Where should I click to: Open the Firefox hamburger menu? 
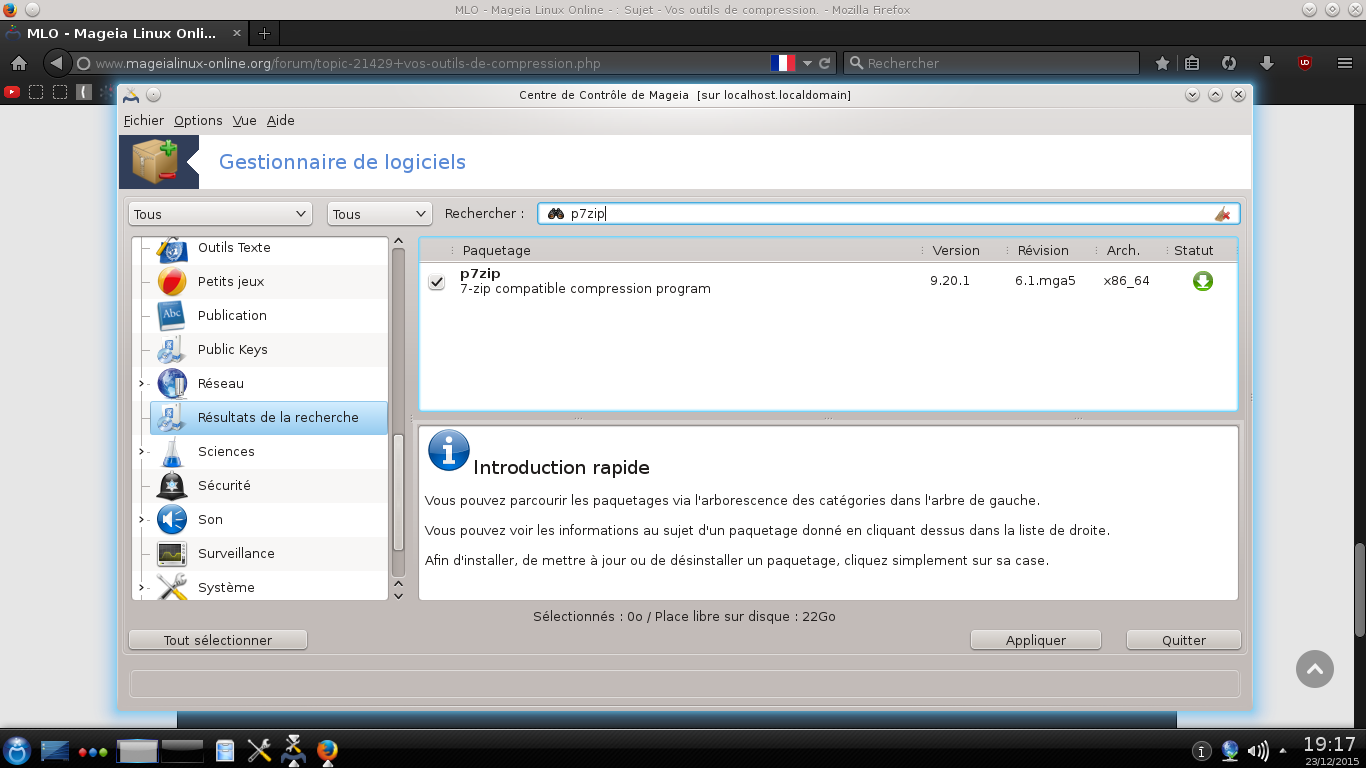pyautogui.click(x=1345, y=63)
